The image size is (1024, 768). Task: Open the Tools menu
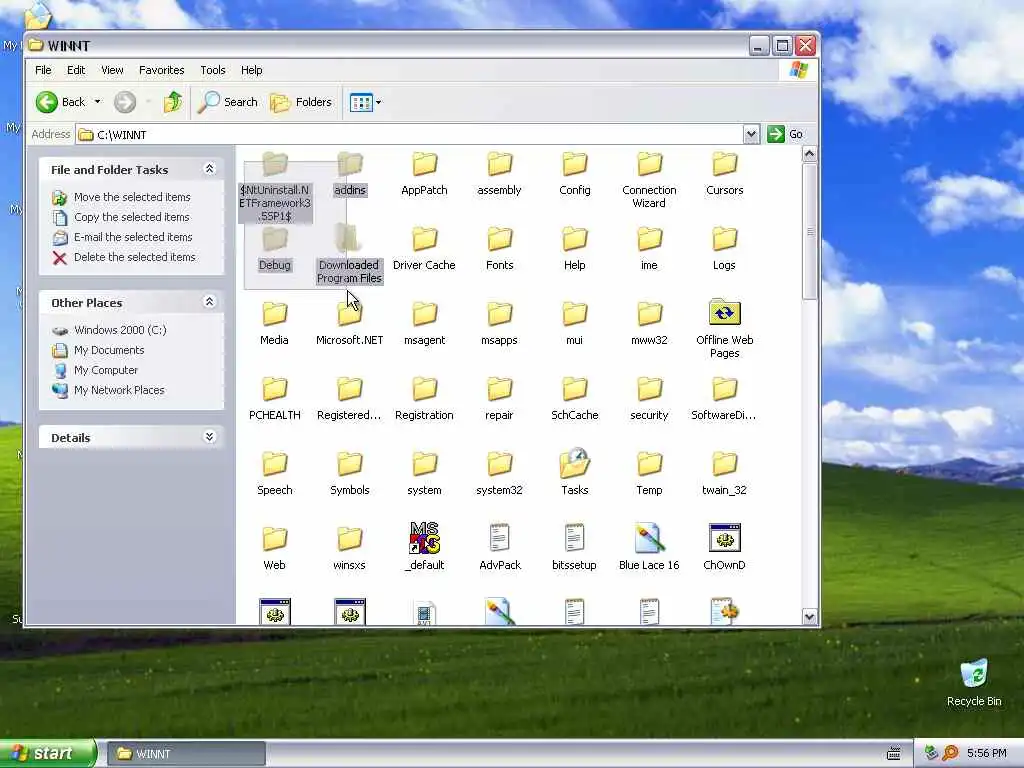212,70
